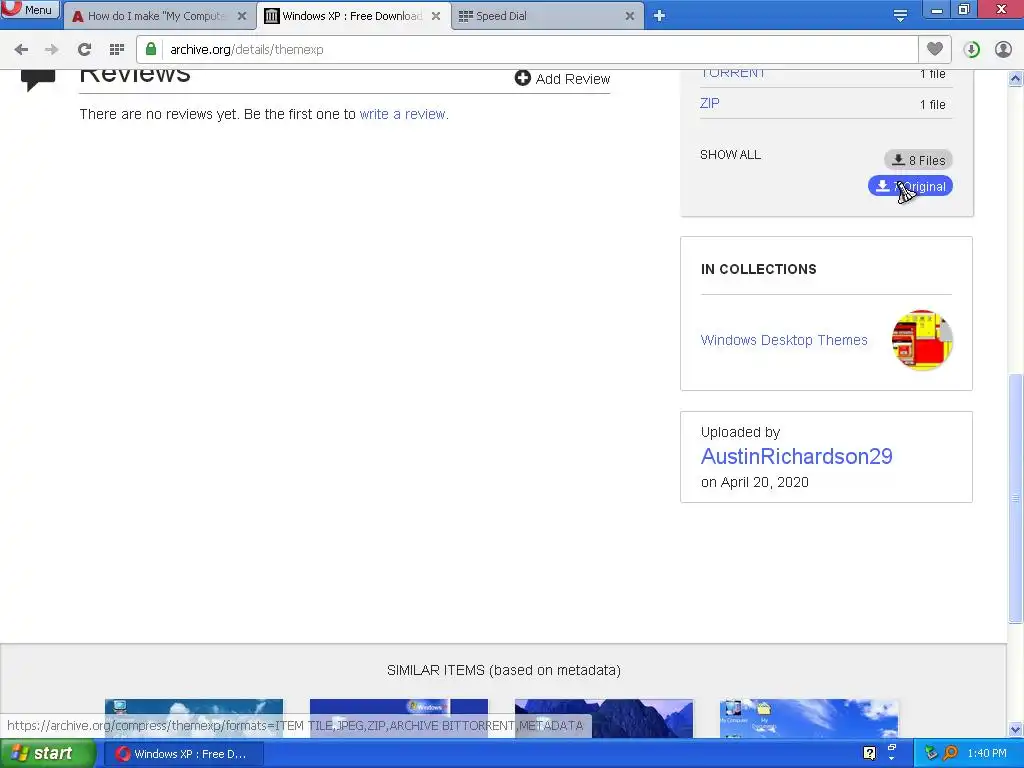Open the Windows Start button
The image size is (1024, 768).
click(47, 754)
